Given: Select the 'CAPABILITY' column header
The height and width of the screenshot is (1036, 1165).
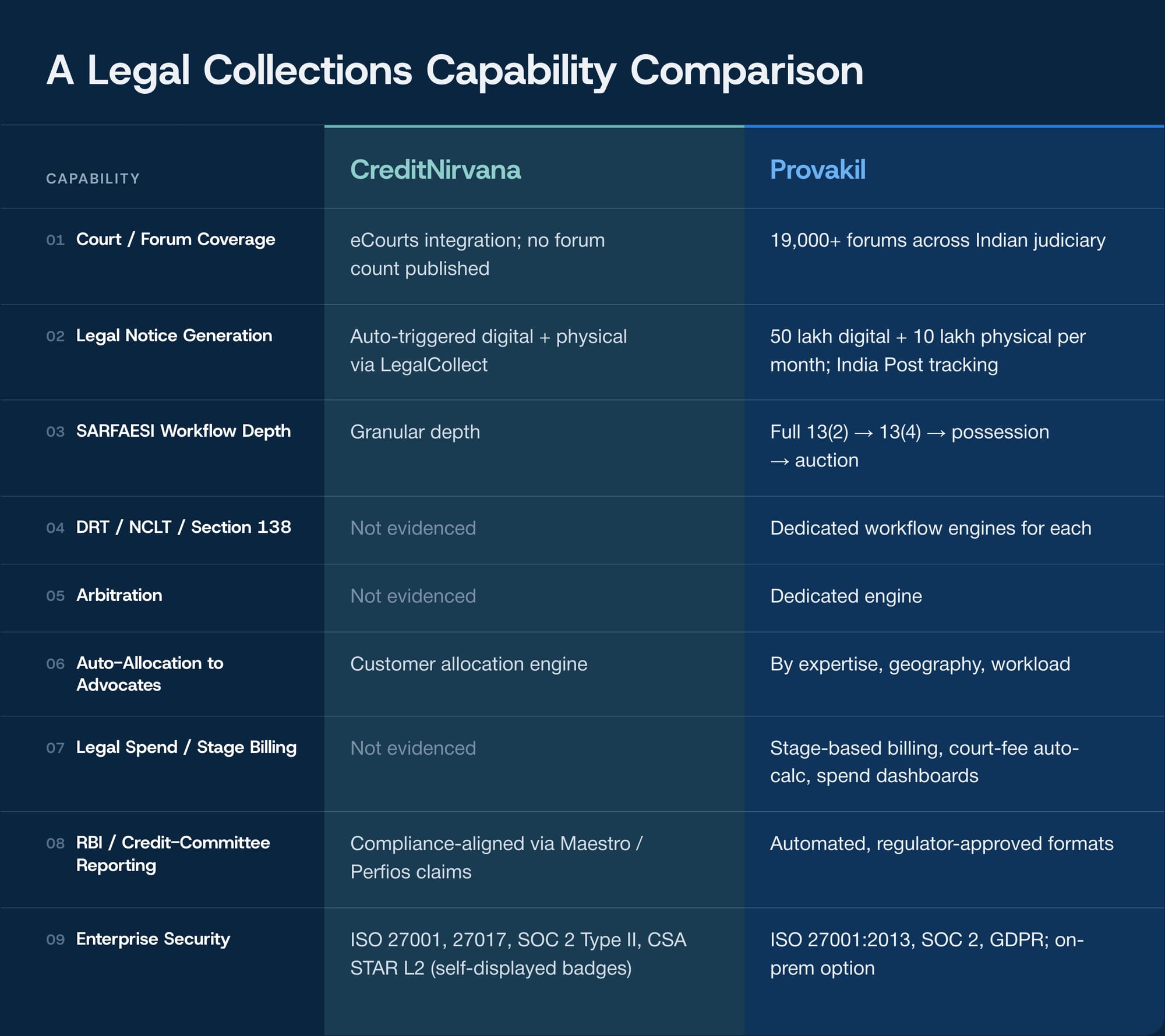Looking at the screenshot, I should (x=93, y=179).
